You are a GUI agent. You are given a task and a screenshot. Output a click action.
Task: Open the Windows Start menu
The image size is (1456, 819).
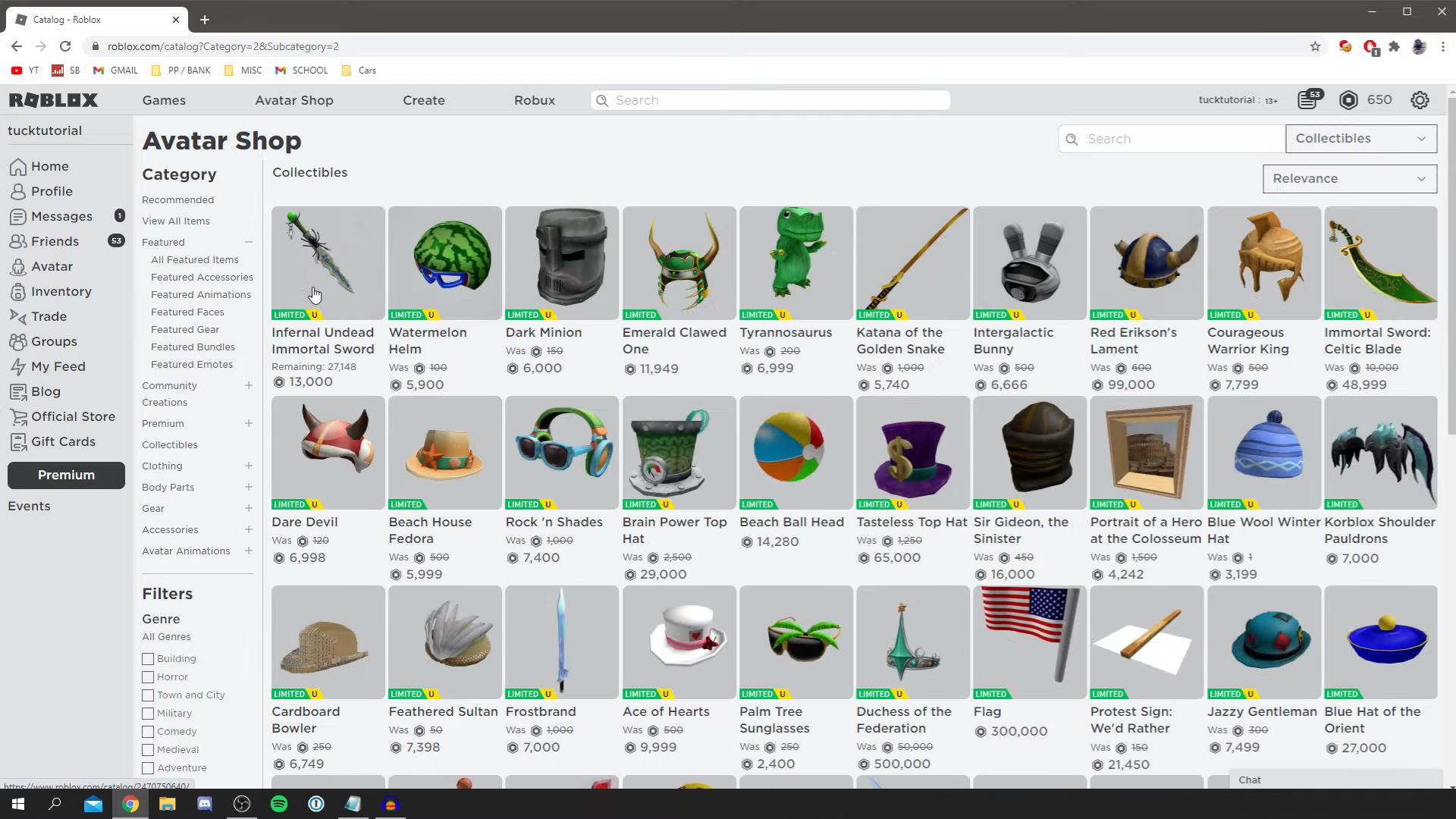pos(18,804)
